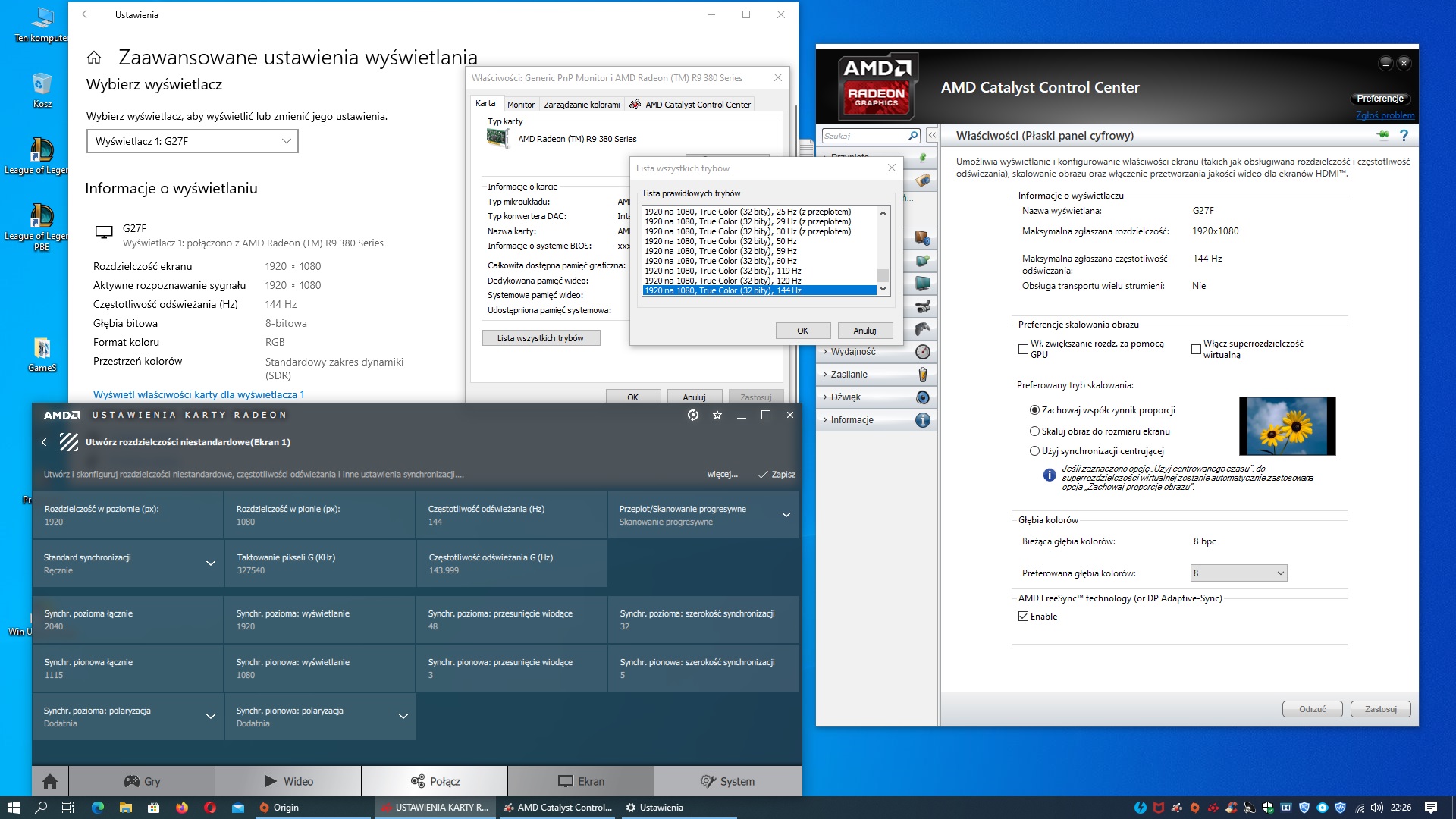The height and width of the screenshot is (819, 1456).
Task: Switch to the Monitor tab
Action: [x=520, y=105]
